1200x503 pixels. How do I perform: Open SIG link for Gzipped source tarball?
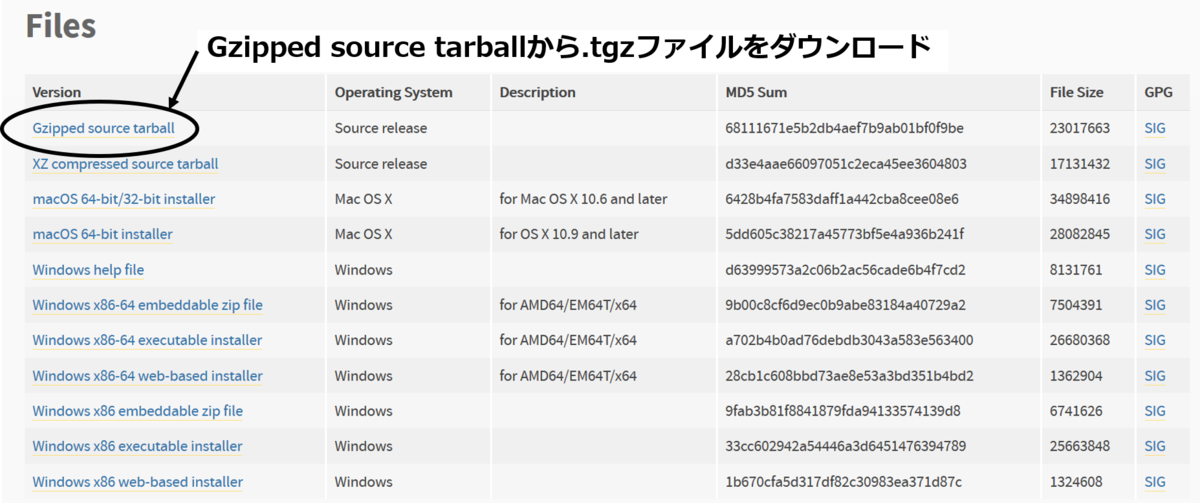click(x=1155, y=128)
